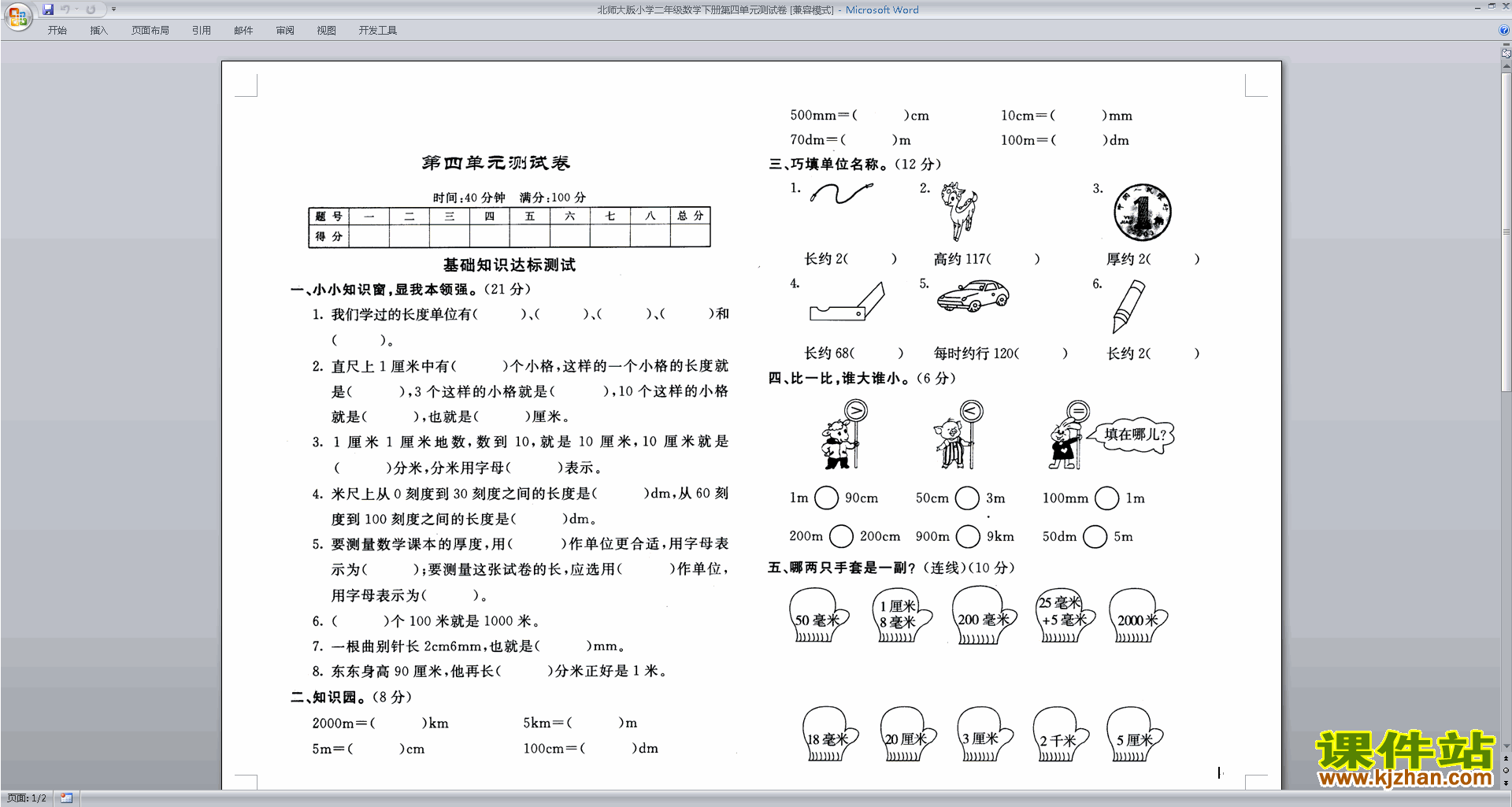The height and width of the screenshot is (807, 1512).
Task: Open the undo history dropdown arrow
Action: click(x=76, y=9)
